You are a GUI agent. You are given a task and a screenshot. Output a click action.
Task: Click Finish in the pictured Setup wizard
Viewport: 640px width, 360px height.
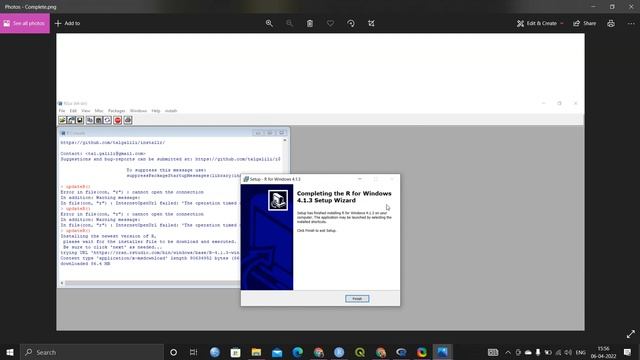[x=357, y=298]
